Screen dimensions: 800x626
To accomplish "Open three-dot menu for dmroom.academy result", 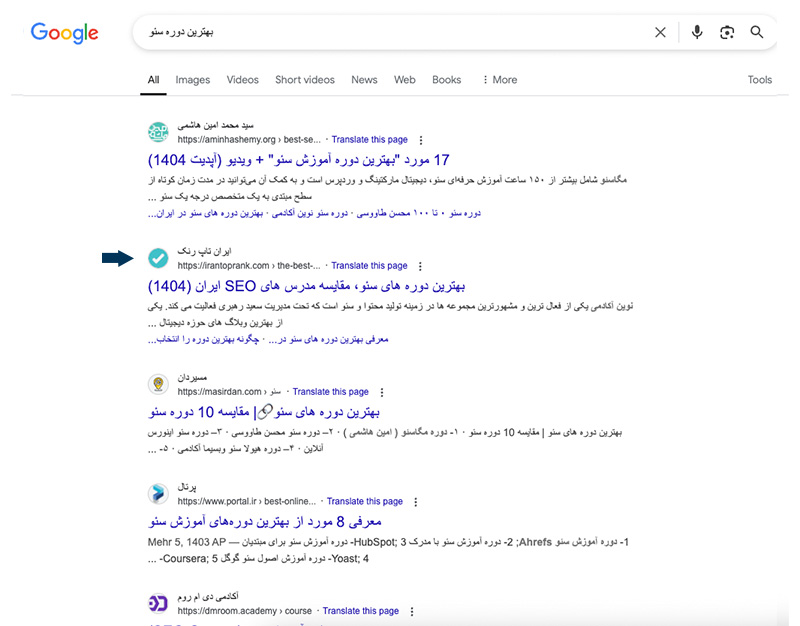I will [412, 611].
